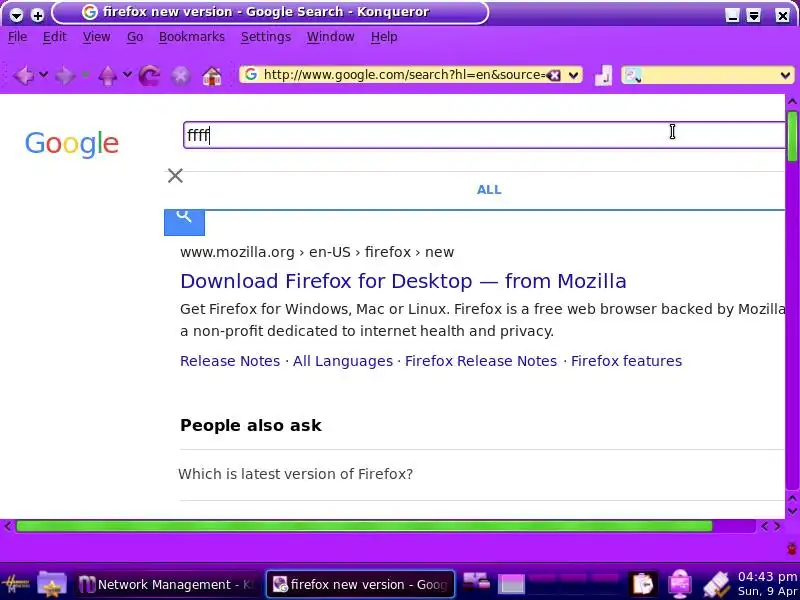Go to the Home page icon
The width and height of the screenshot is (800, 600).
[x=212, y=76]
